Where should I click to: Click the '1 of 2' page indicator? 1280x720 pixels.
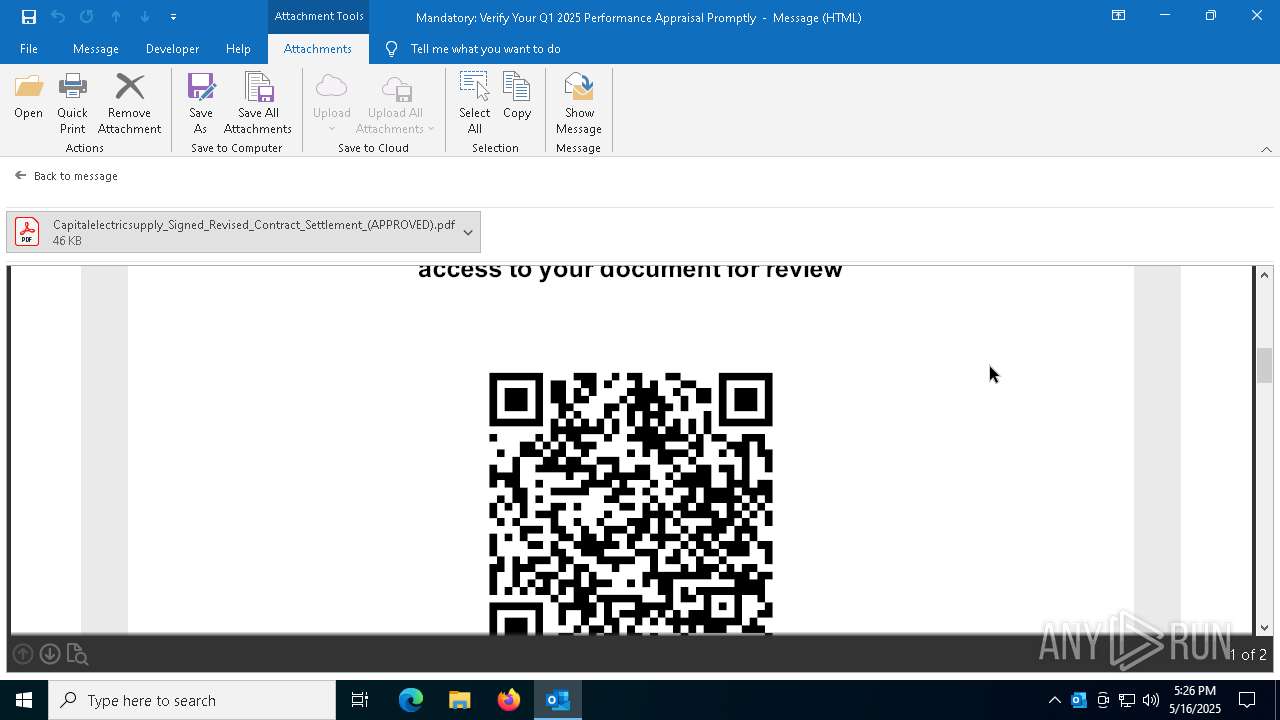tap(1247, 655)
